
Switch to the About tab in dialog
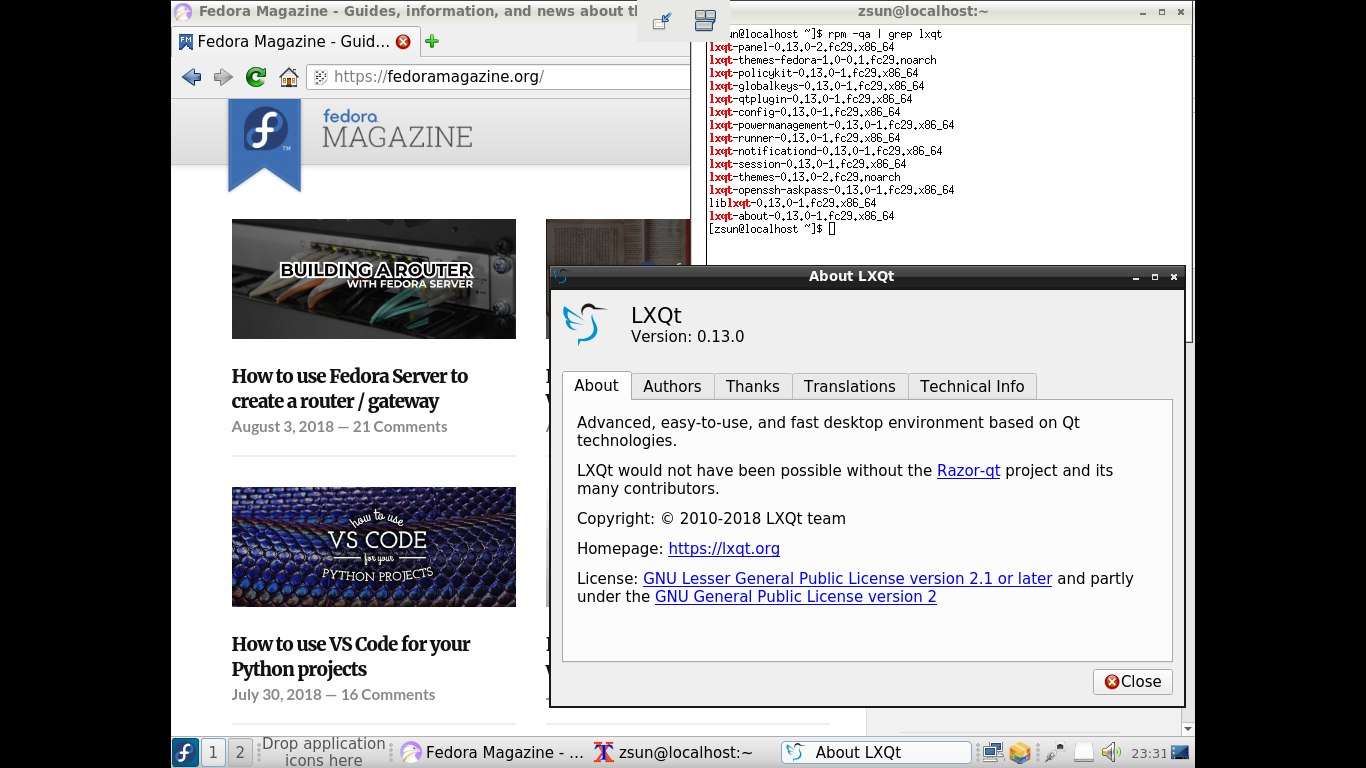click(596, 385)
